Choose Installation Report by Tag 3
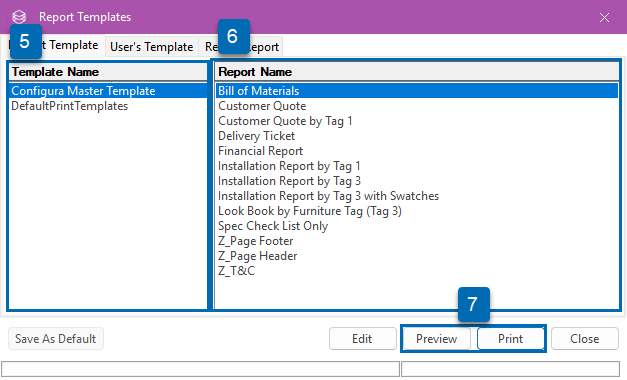Image resolution: width=627 pixels, height=380 pixels. [417, 181]
